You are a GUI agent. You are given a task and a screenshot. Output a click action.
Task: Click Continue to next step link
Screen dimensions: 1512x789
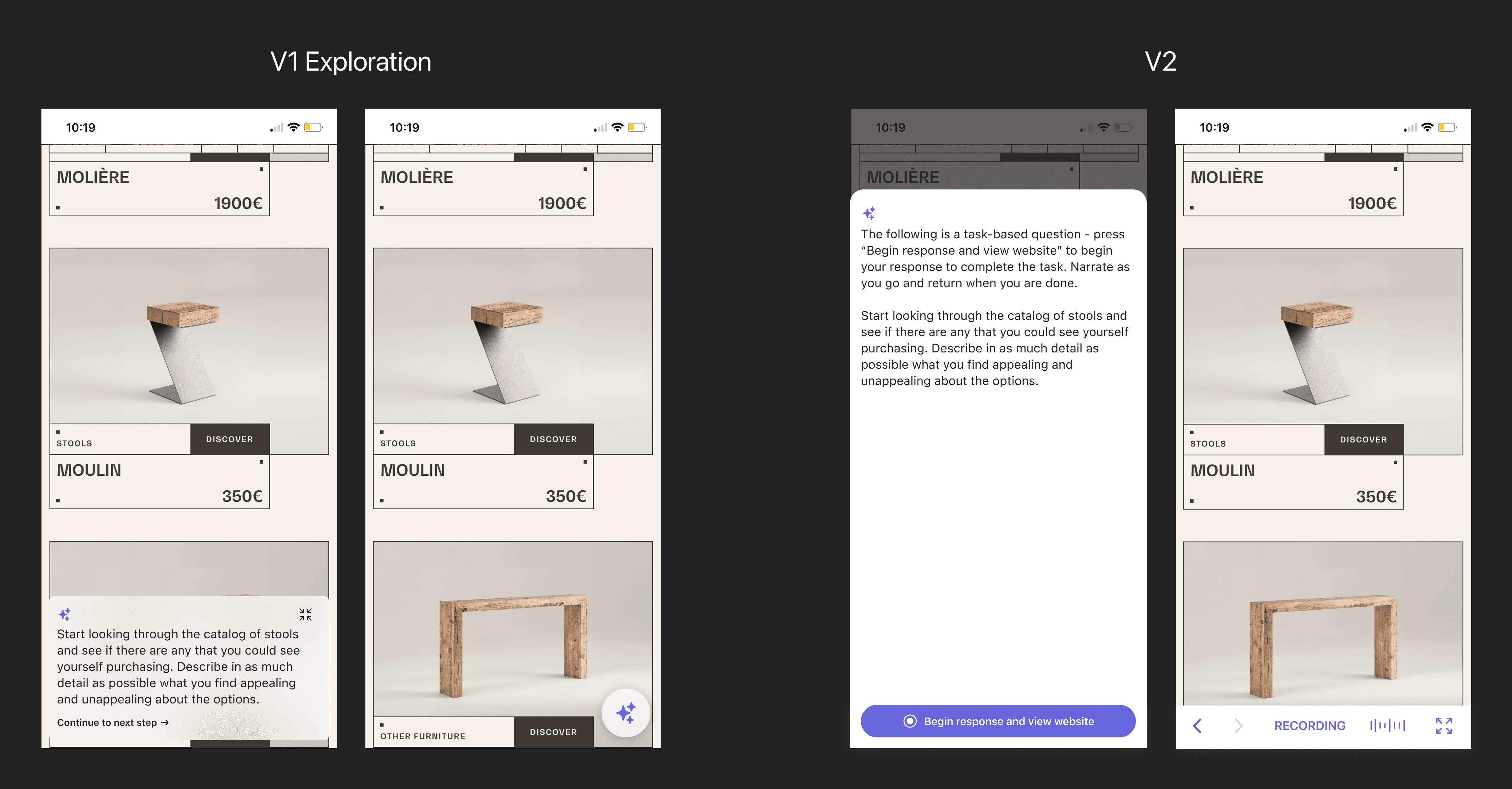click(113, 723)
